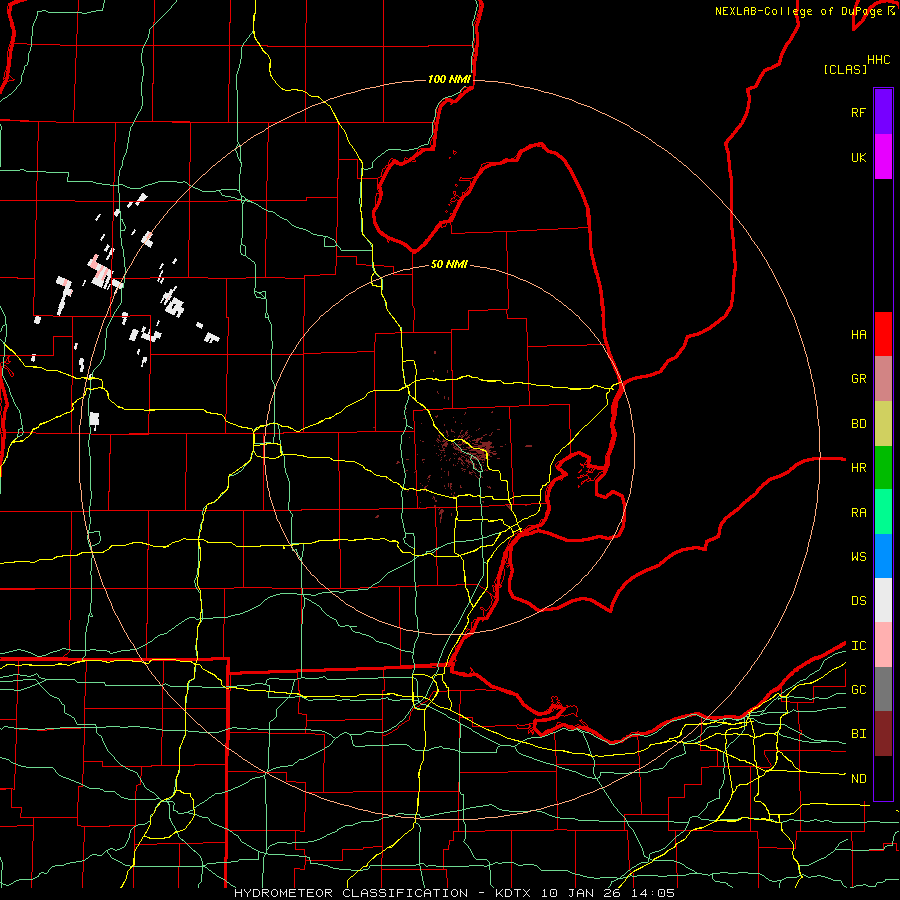
Task: Click the BI legend label
Action: [858, 734]
